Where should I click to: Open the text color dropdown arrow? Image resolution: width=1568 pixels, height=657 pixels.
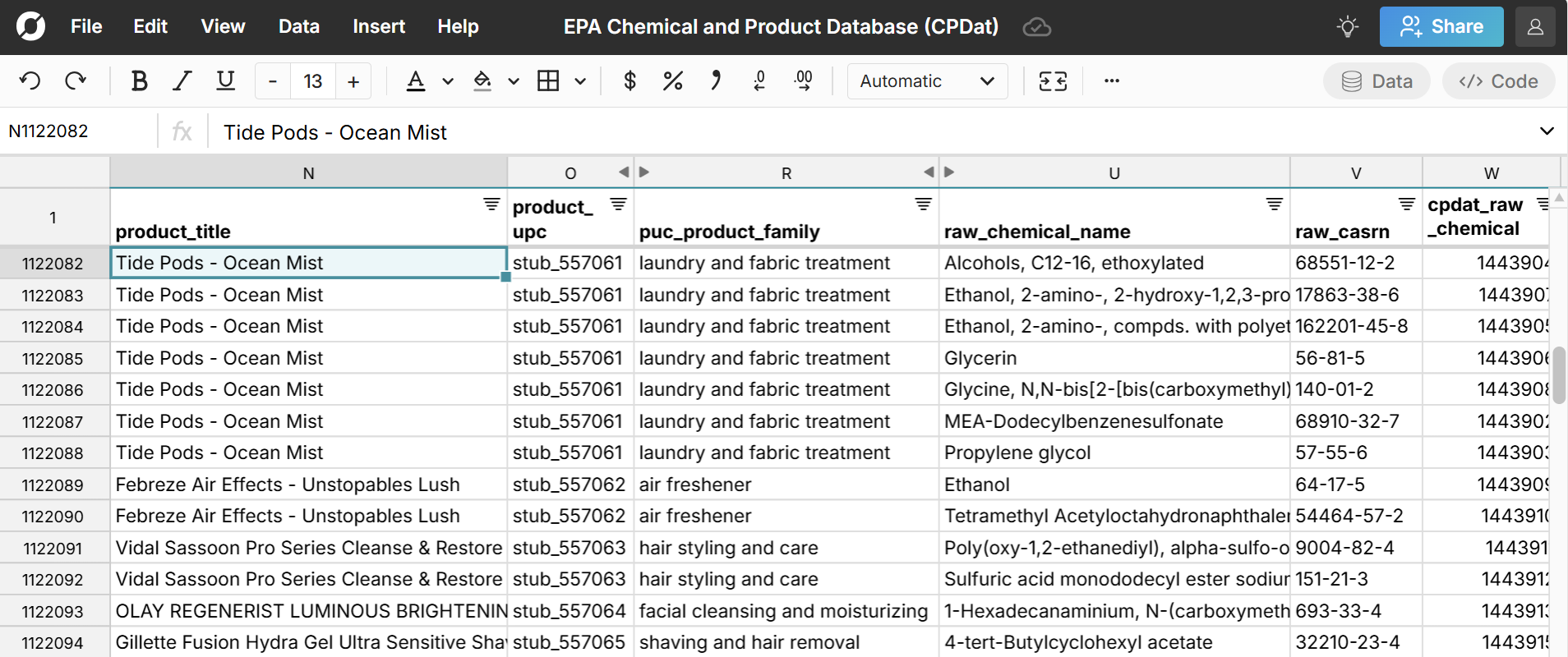coord(448,81)
